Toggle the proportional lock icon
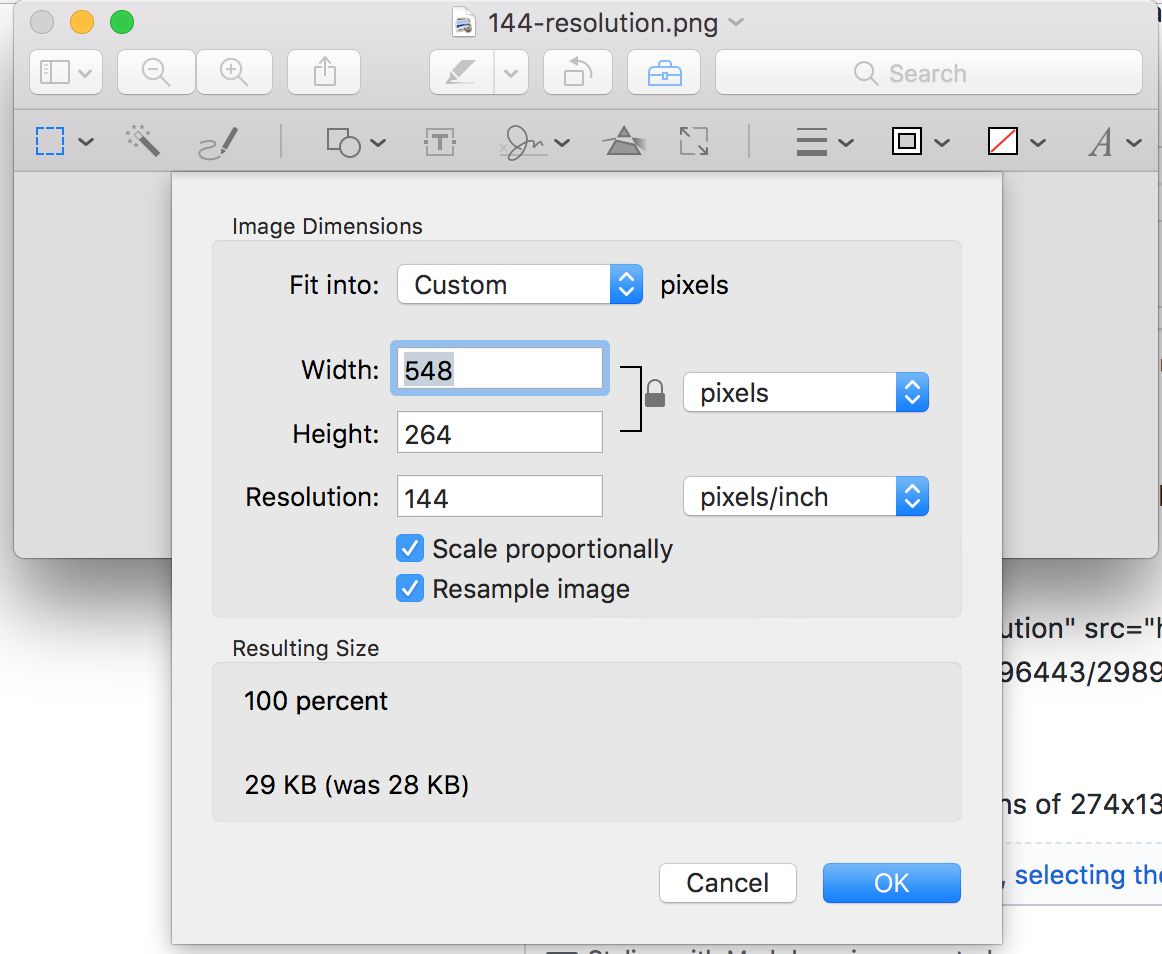1162x954 pixels. point(655,394)
